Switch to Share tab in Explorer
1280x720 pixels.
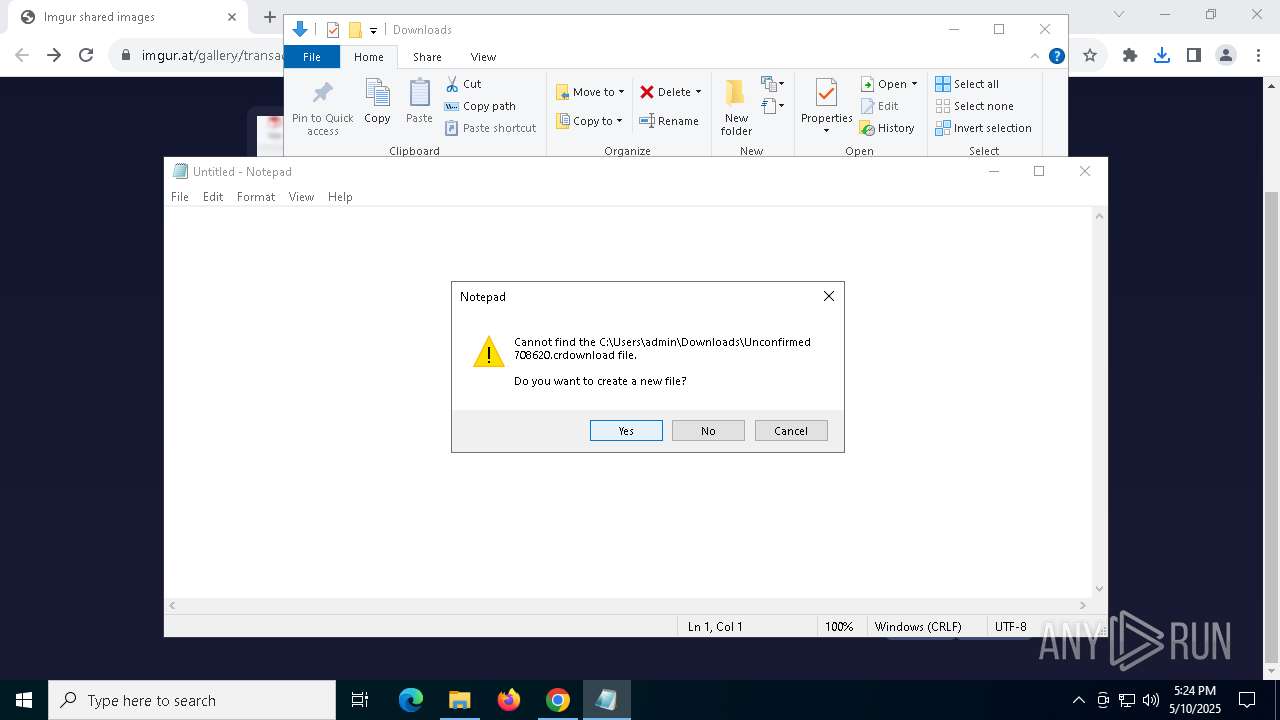coord(427,57)
